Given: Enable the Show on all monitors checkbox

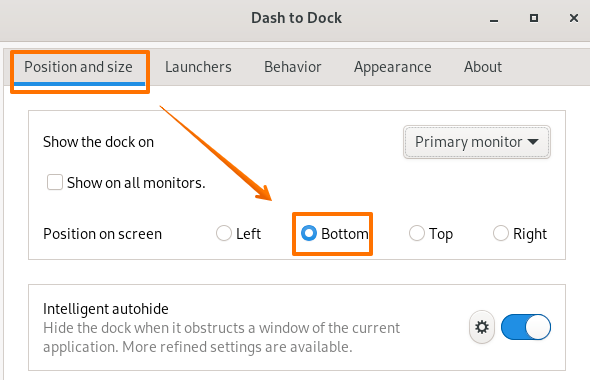Looking at the screenshot, I should pos(55,182).
